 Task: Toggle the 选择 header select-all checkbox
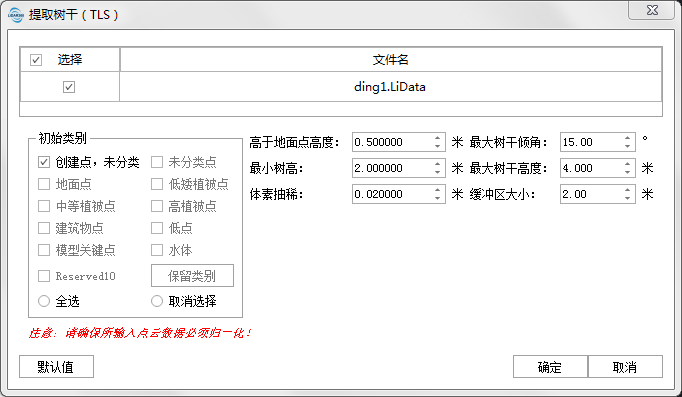[x=36, y=60]
